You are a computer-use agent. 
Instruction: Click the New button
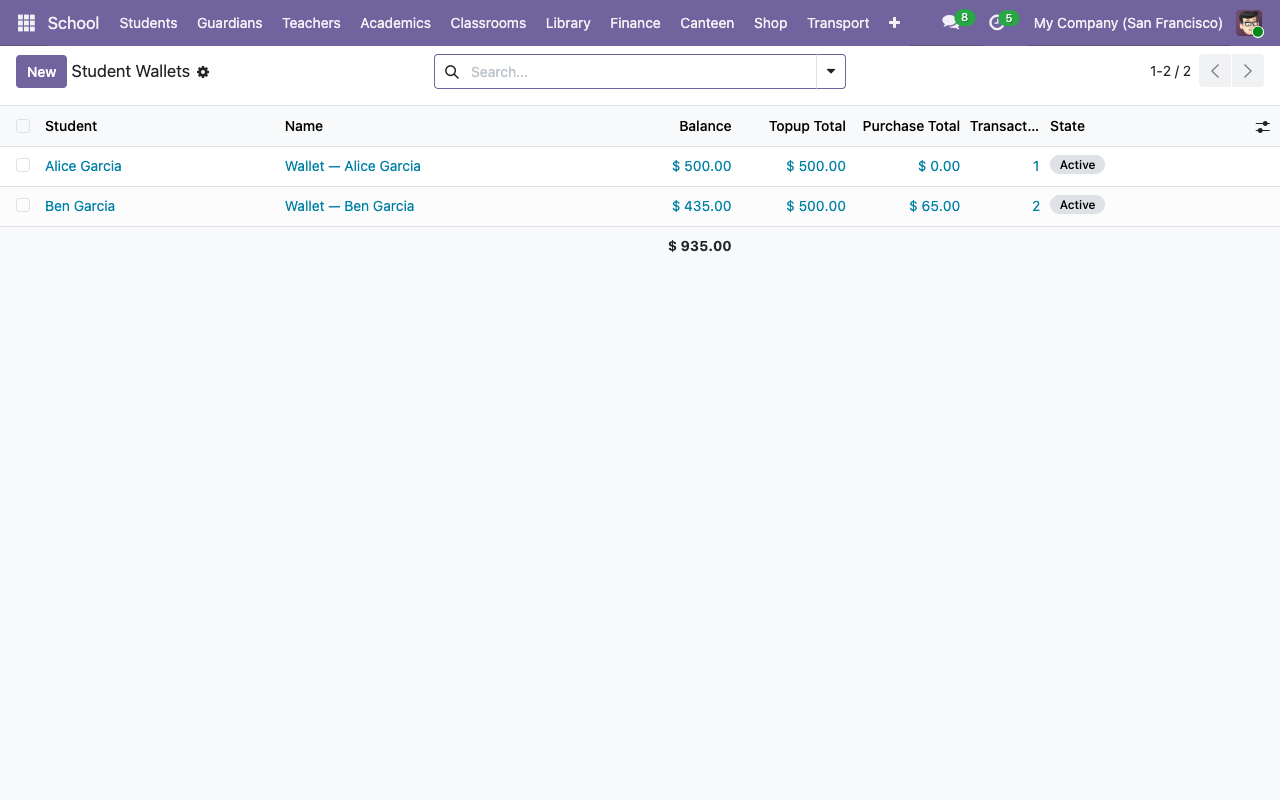[41, 72]
